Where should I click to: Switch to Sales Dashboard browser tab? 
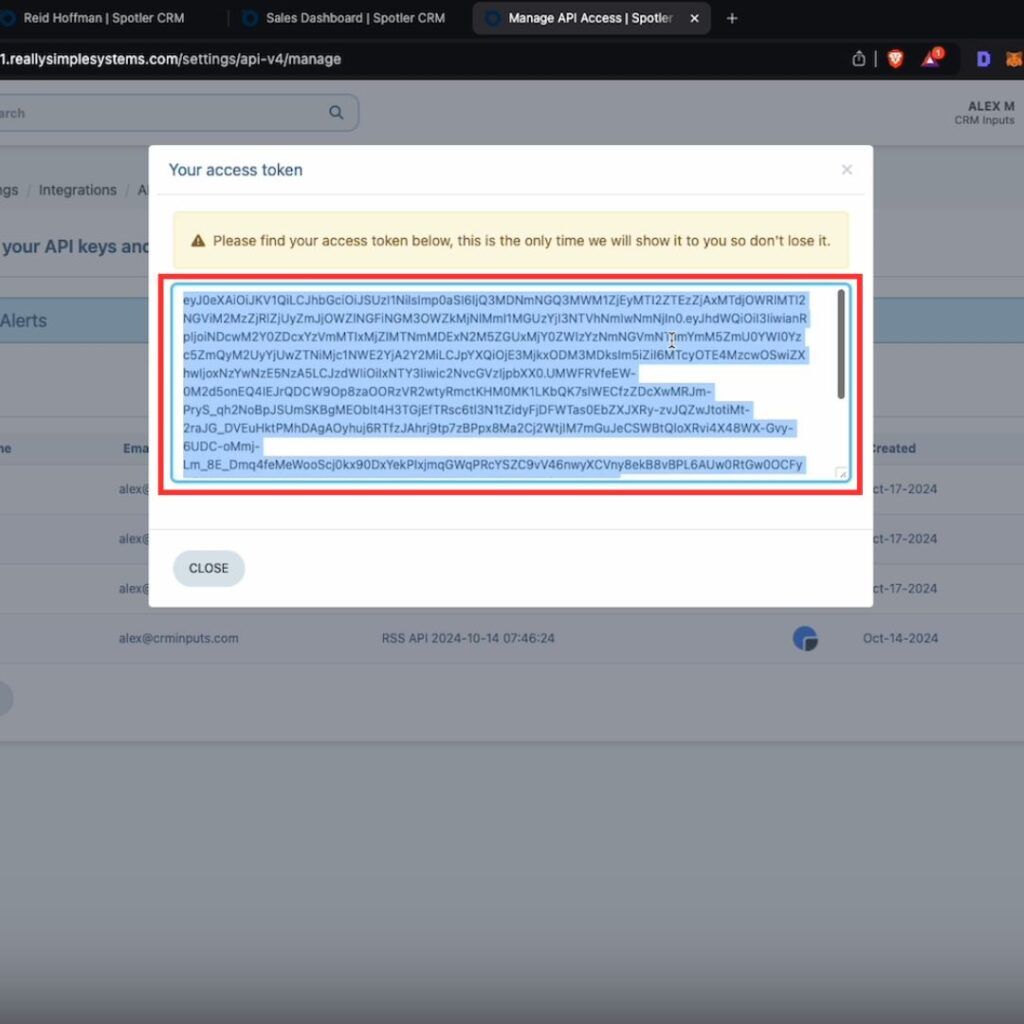pyautogui.click(x=346, y=18)
